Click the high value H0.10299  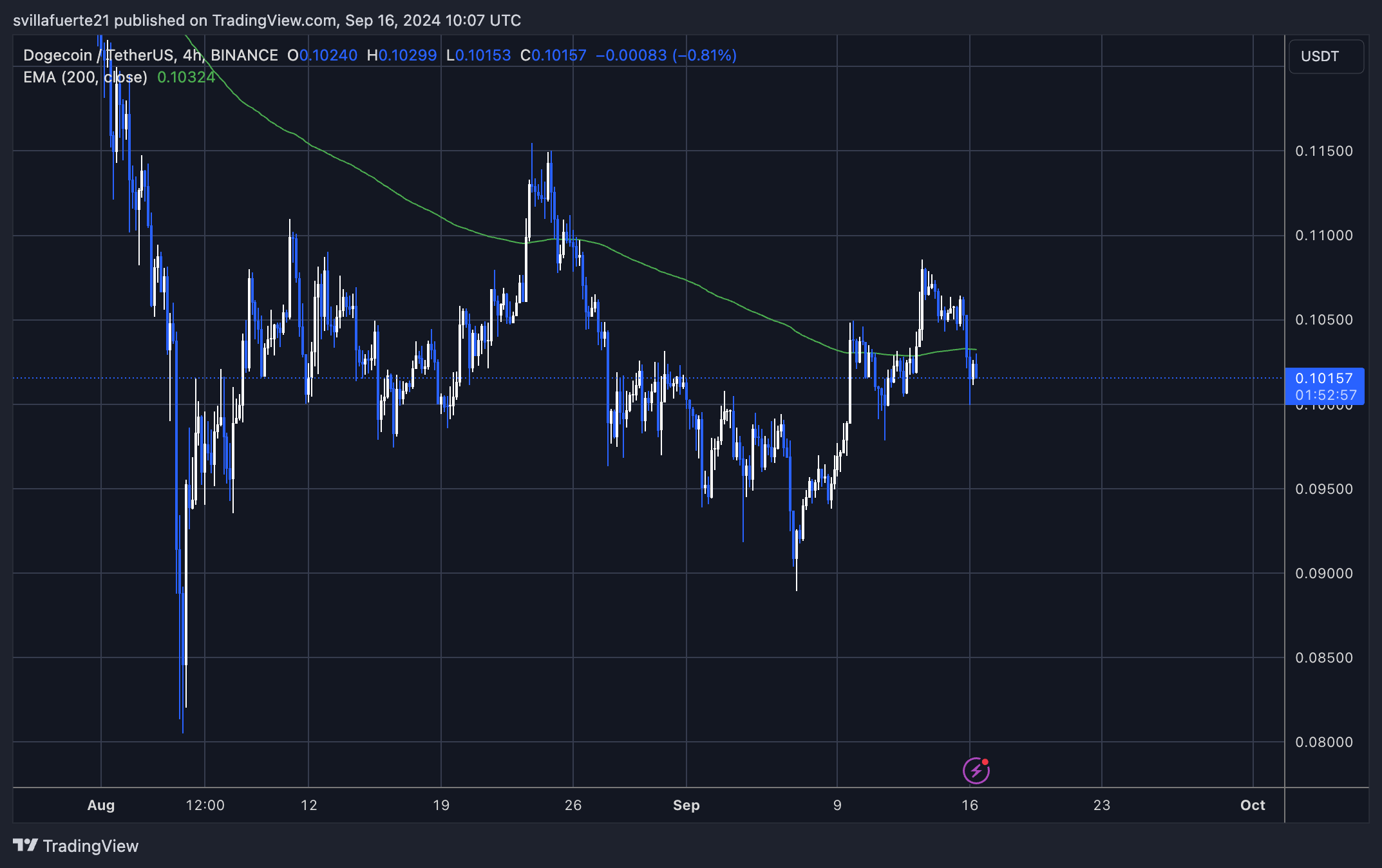[402, 55]
